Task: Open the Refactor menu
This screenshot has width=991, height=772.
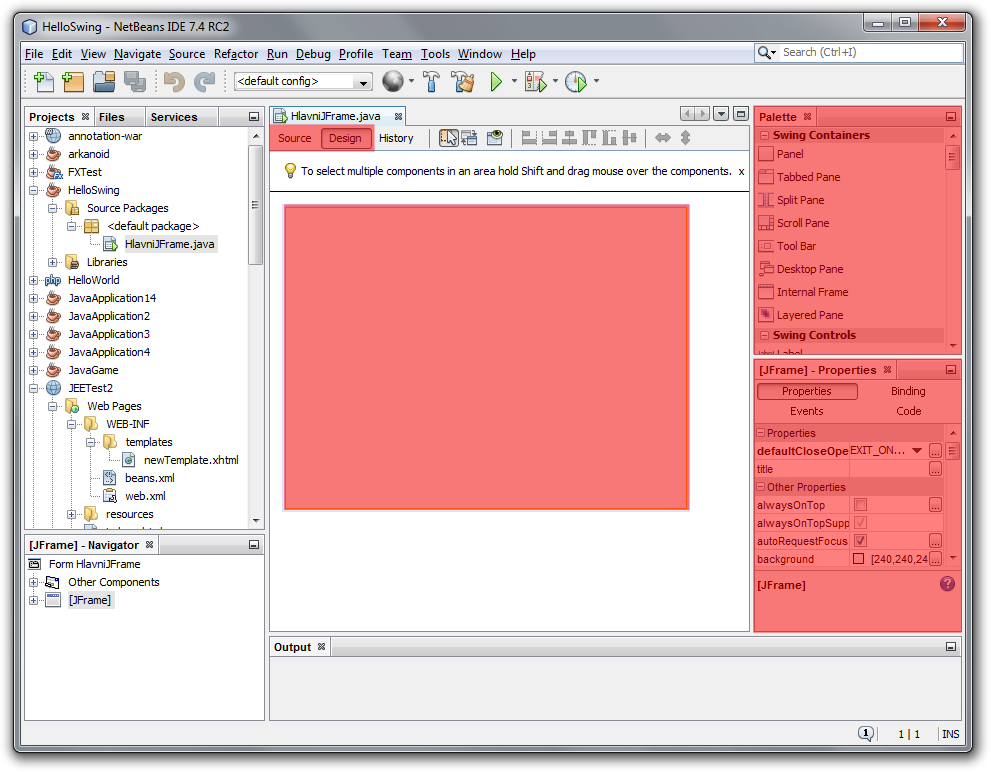Action: pyautogui.click(x=235, y=54)
